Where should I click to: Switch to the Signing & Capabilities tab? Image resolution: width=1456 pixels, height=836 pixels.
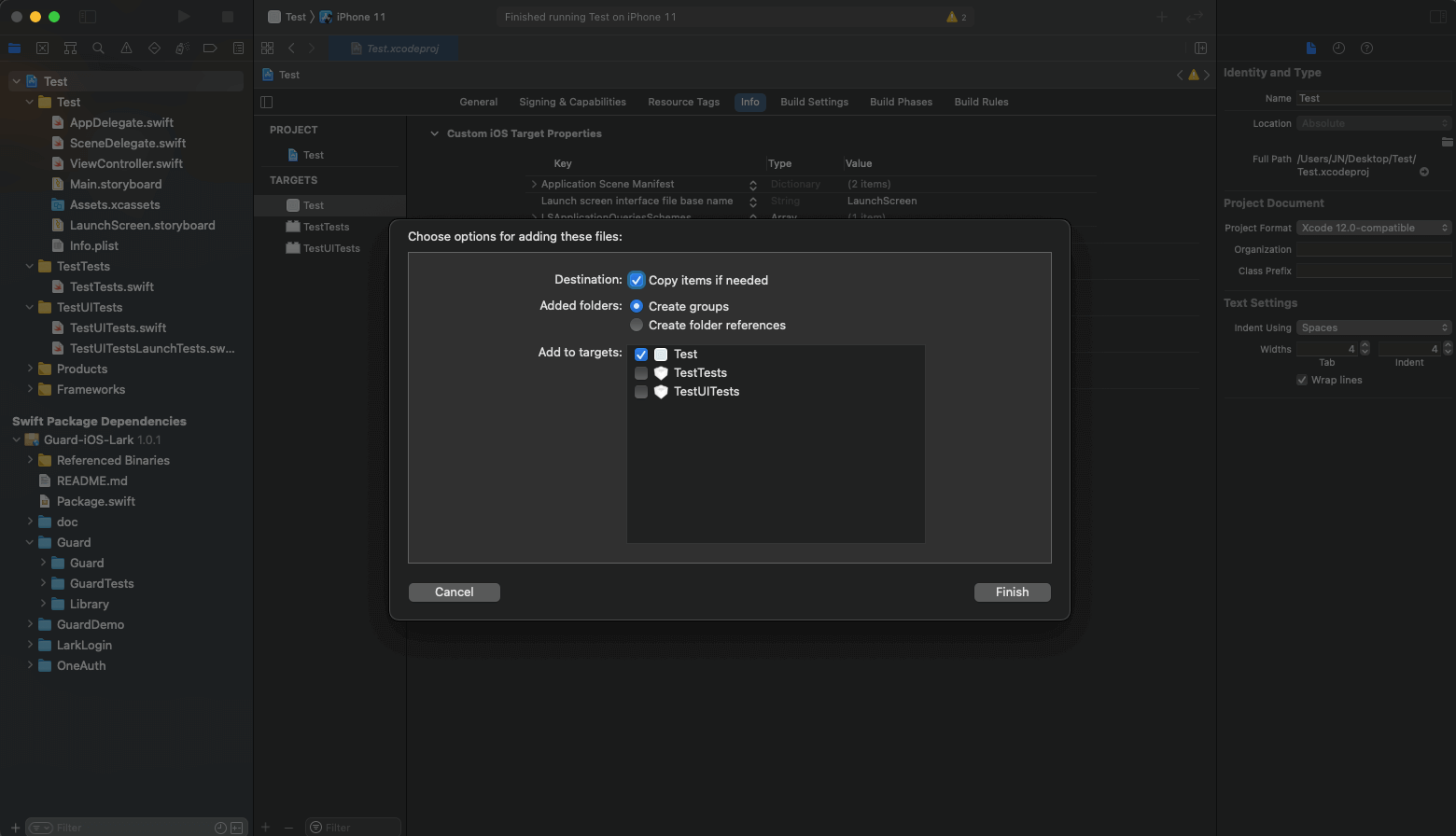point(572,102)
